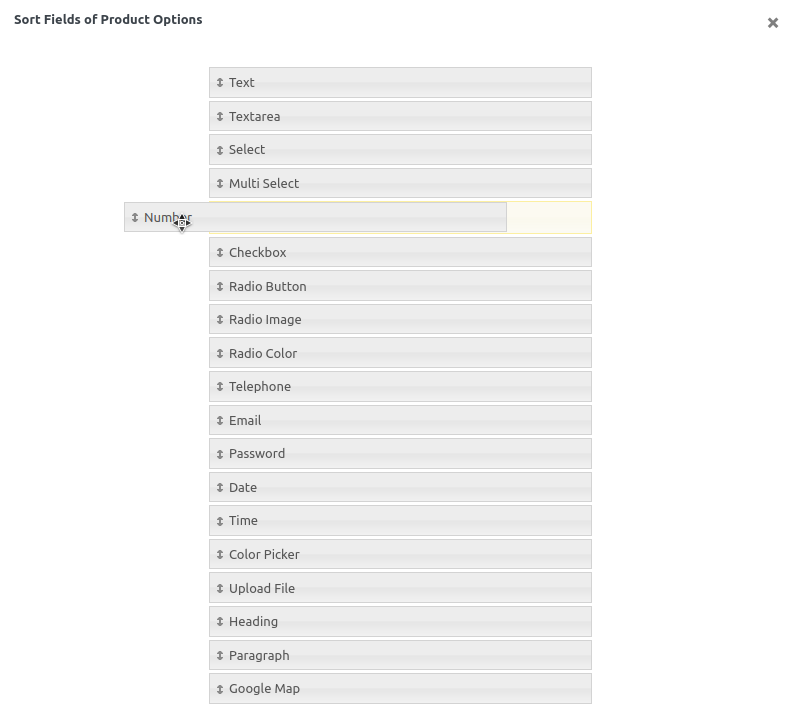Select the Multi Select field row

click(x=400, y=184)
